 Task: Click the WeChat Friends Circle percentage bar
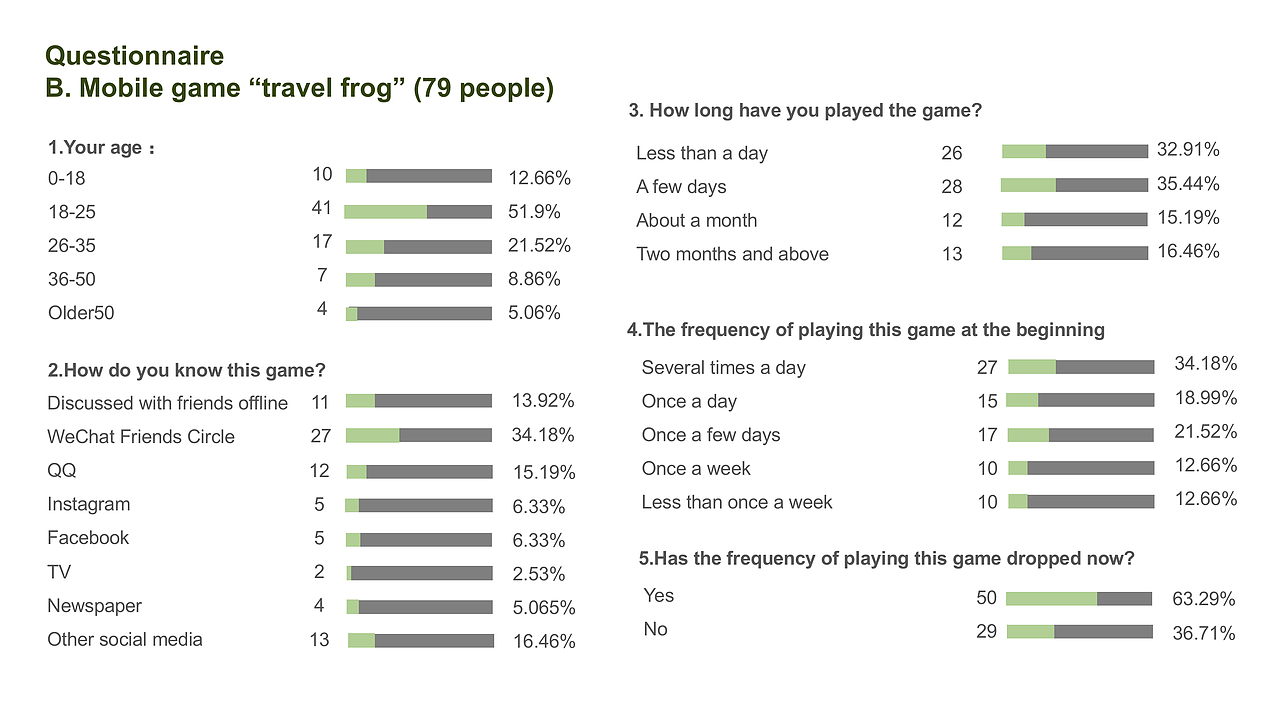coord(419,435)
